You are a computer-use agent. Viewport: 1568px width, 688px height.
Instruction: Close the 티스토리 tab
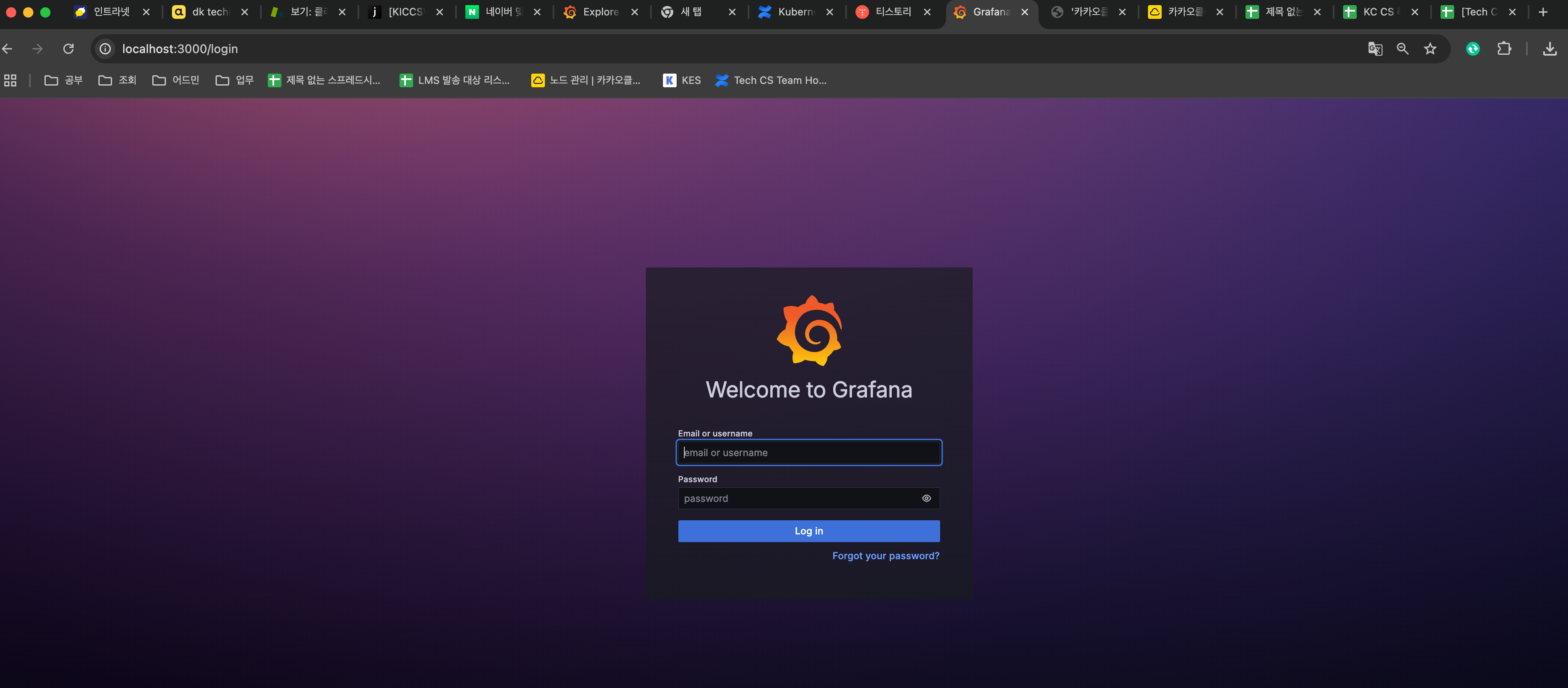tap(927, 12)
